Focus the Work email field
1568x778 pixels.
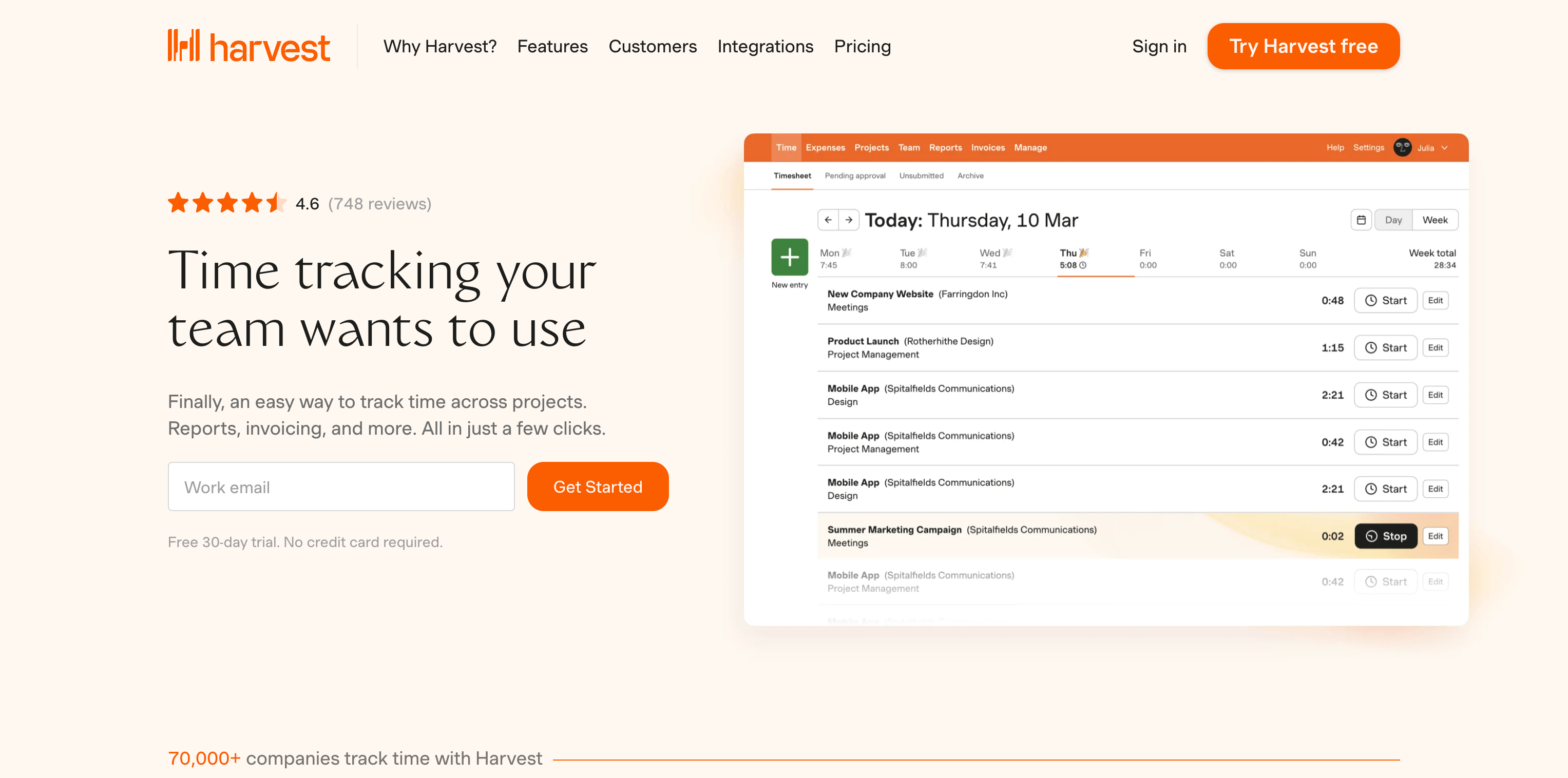pos(341,486)
